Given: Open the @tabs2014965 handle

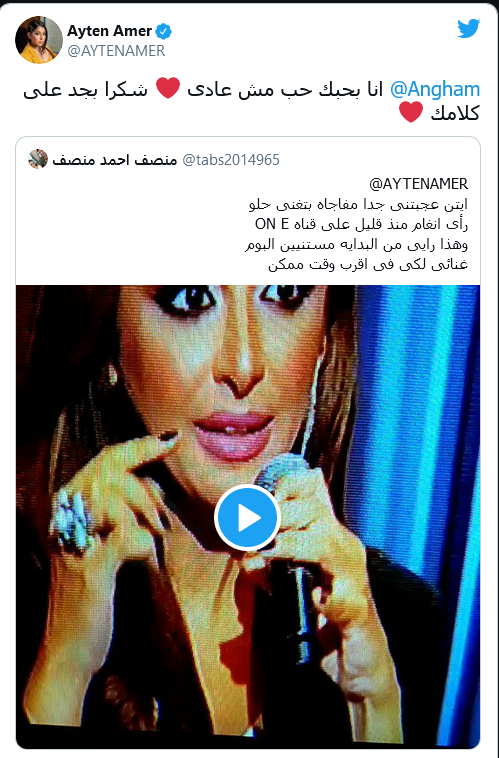Looking at the screenshot, I should [x=231, y=160].
